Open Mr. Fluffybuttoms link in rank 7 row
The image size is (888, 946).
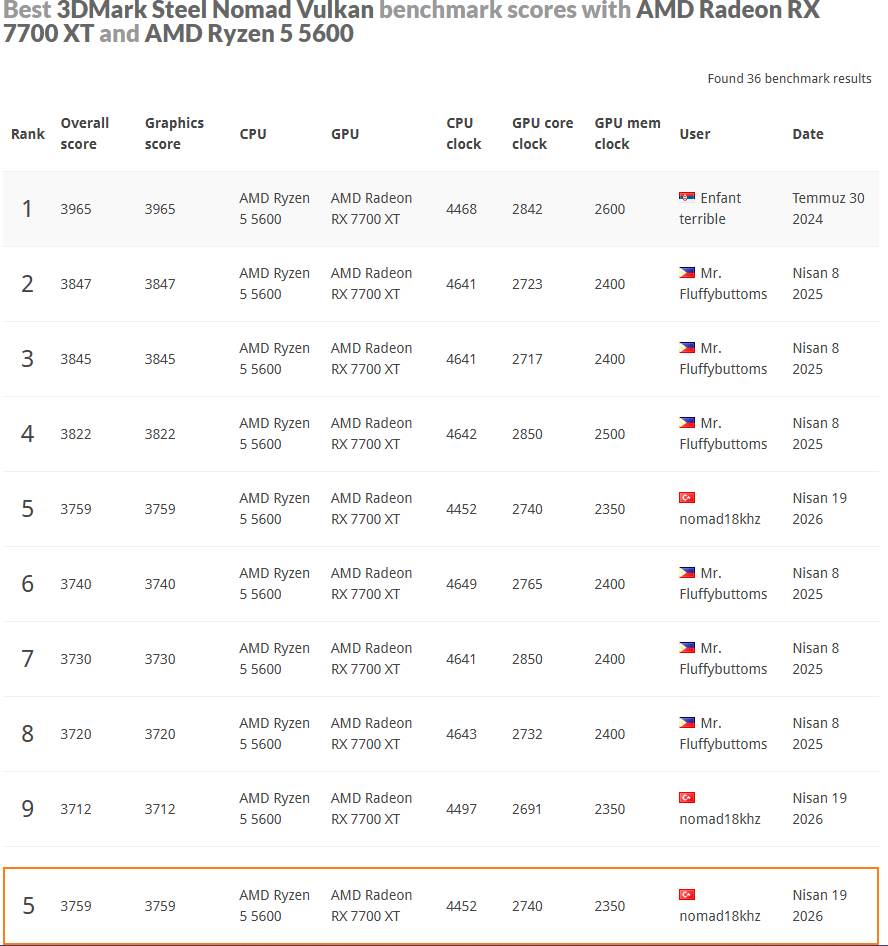tap(723, 658)
